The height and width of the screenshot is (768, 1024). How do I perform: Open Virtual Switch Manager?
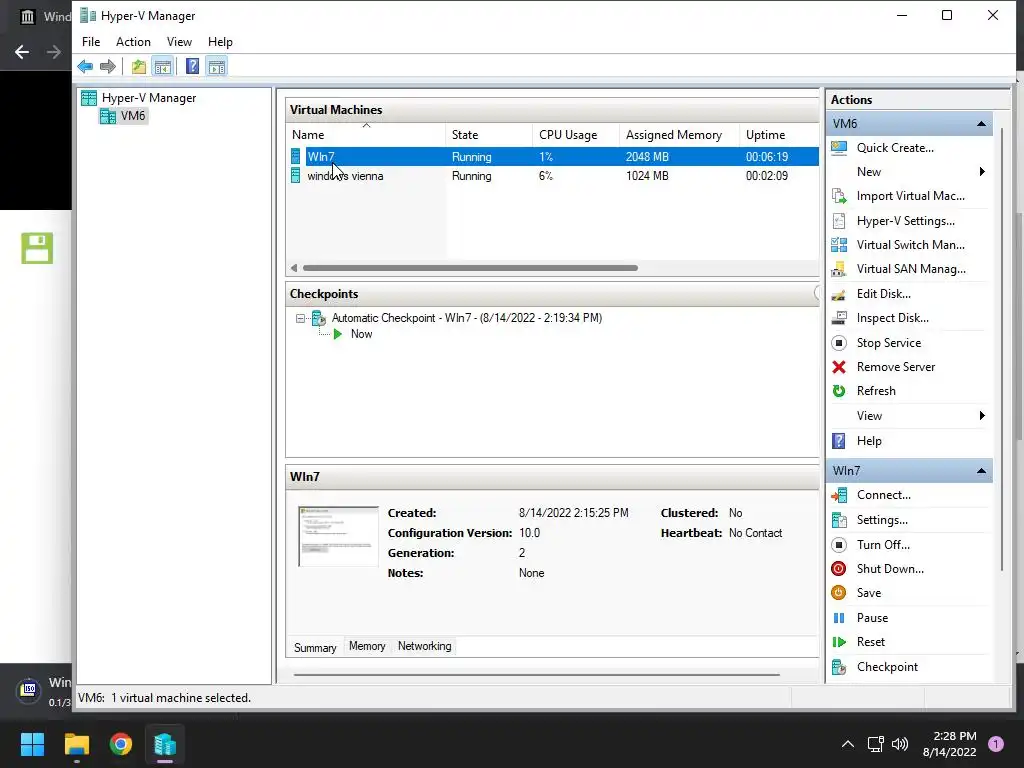(910, 245)
